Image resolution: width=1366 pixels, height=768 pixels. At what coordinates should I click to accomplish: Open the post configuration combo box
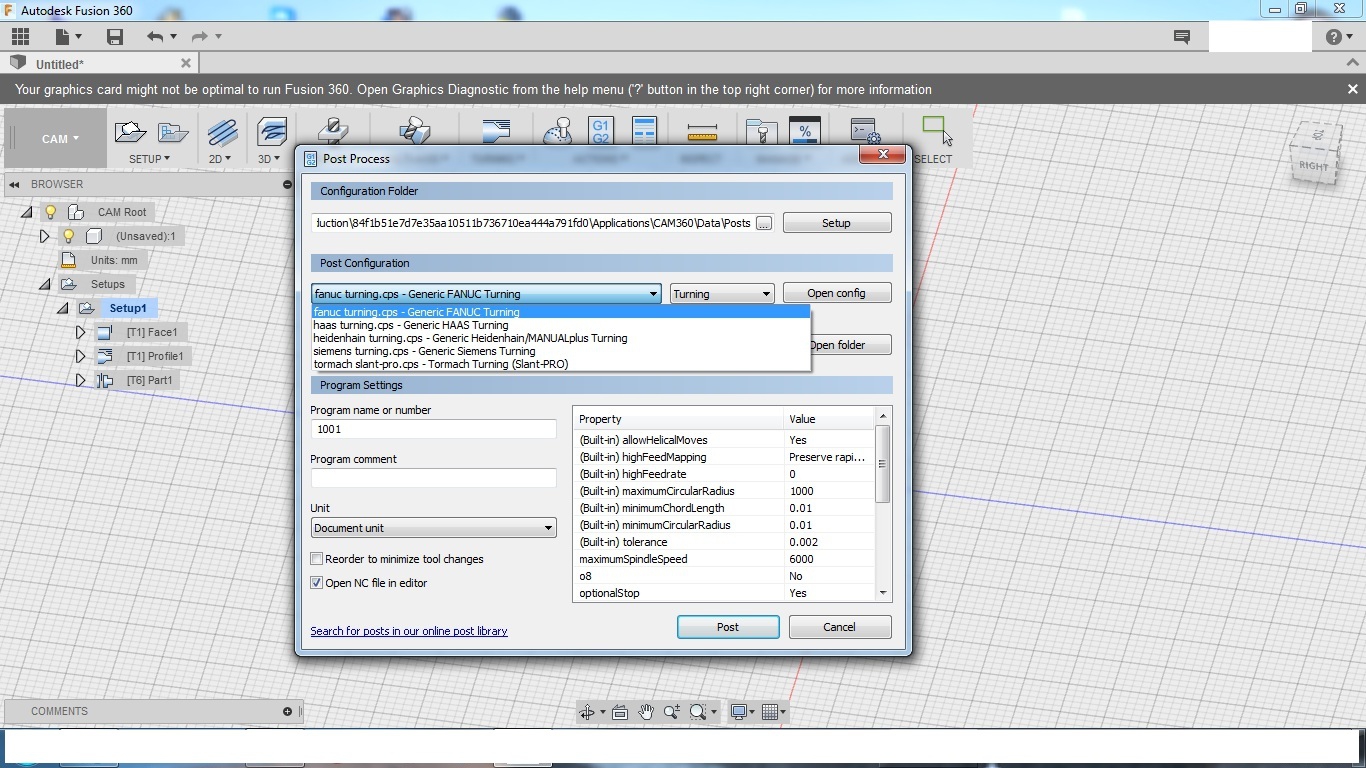pyautogui.click(x=486, y=294)
